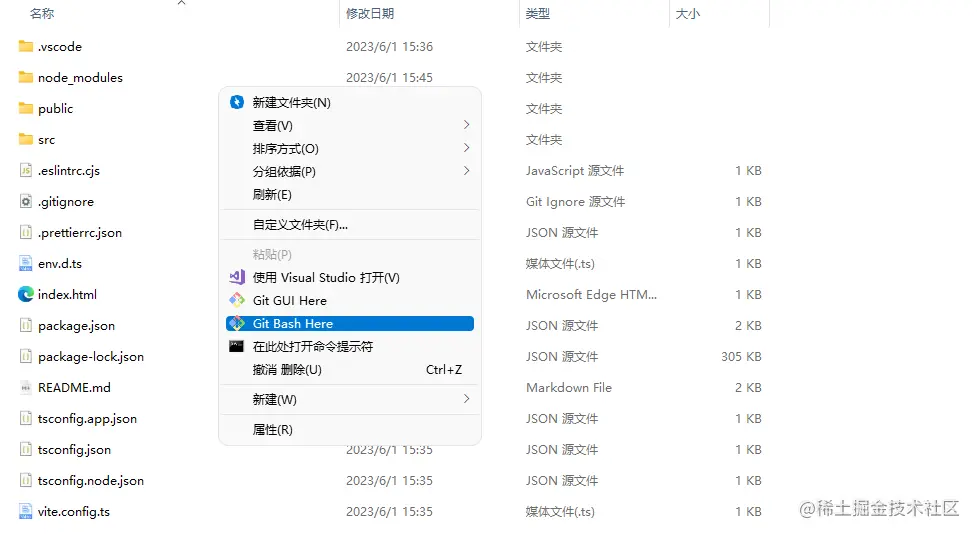The width and height of the screenshot is (977, 536).
Task: Select the env.d.ts file name
Action: 60,264
